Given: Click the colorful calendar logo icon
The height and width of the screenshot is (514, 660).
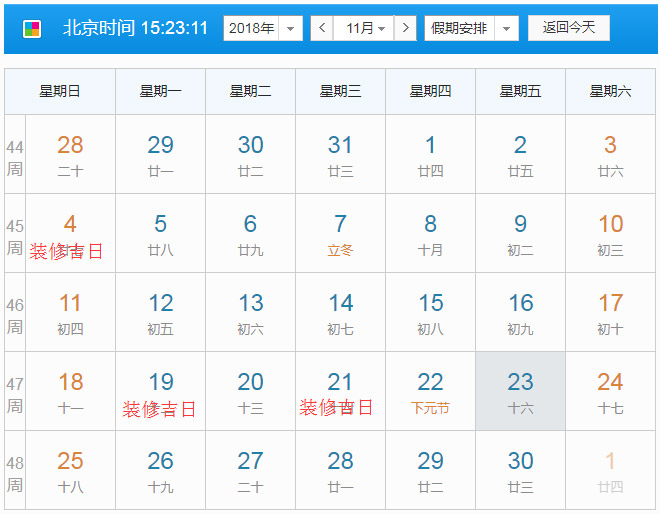Looking at the screenshot, I should coord(33,28).
